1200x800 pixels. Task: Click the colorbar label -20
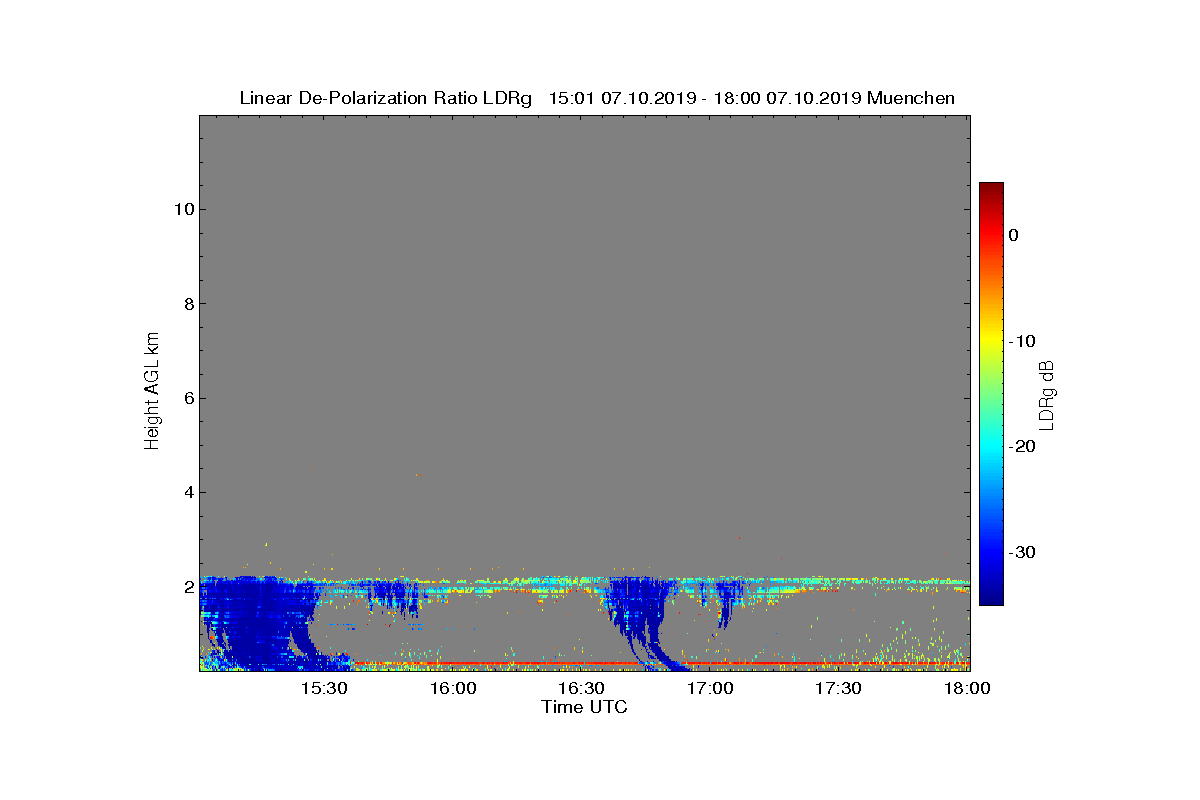tap(1021, 446)
